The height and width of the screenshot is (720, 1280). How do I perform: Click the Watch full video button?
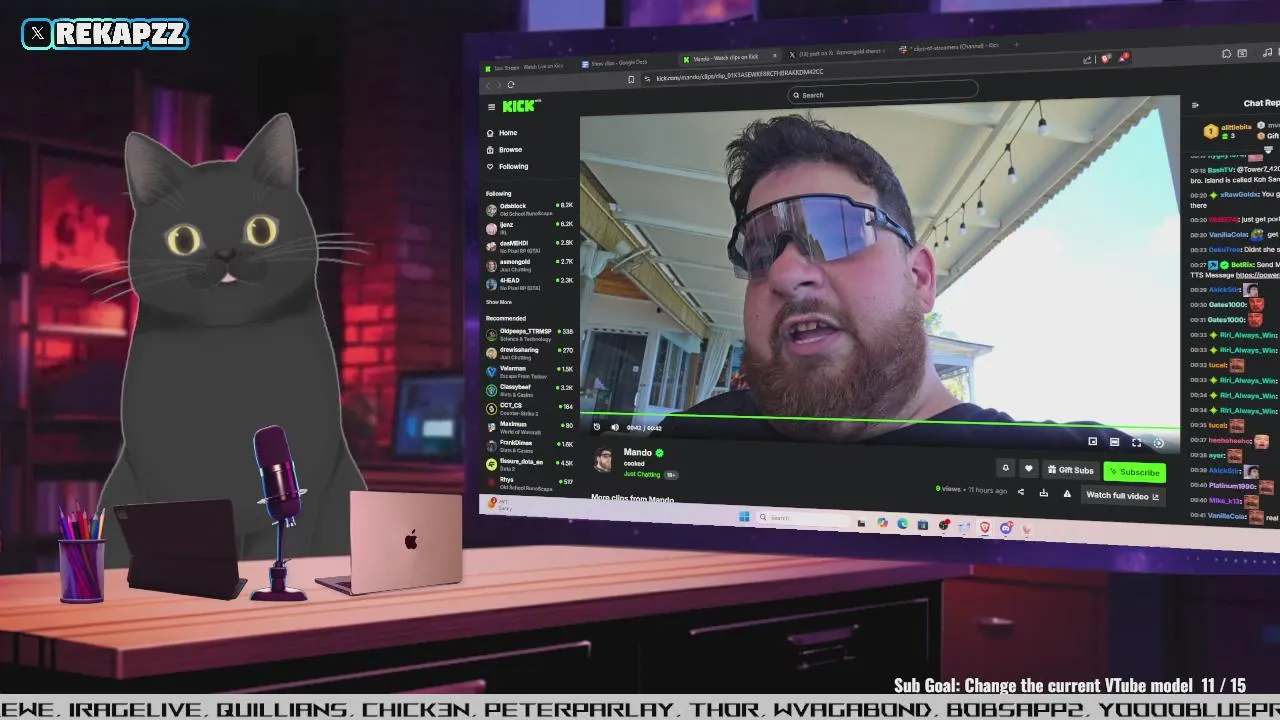click(1122, 496)
